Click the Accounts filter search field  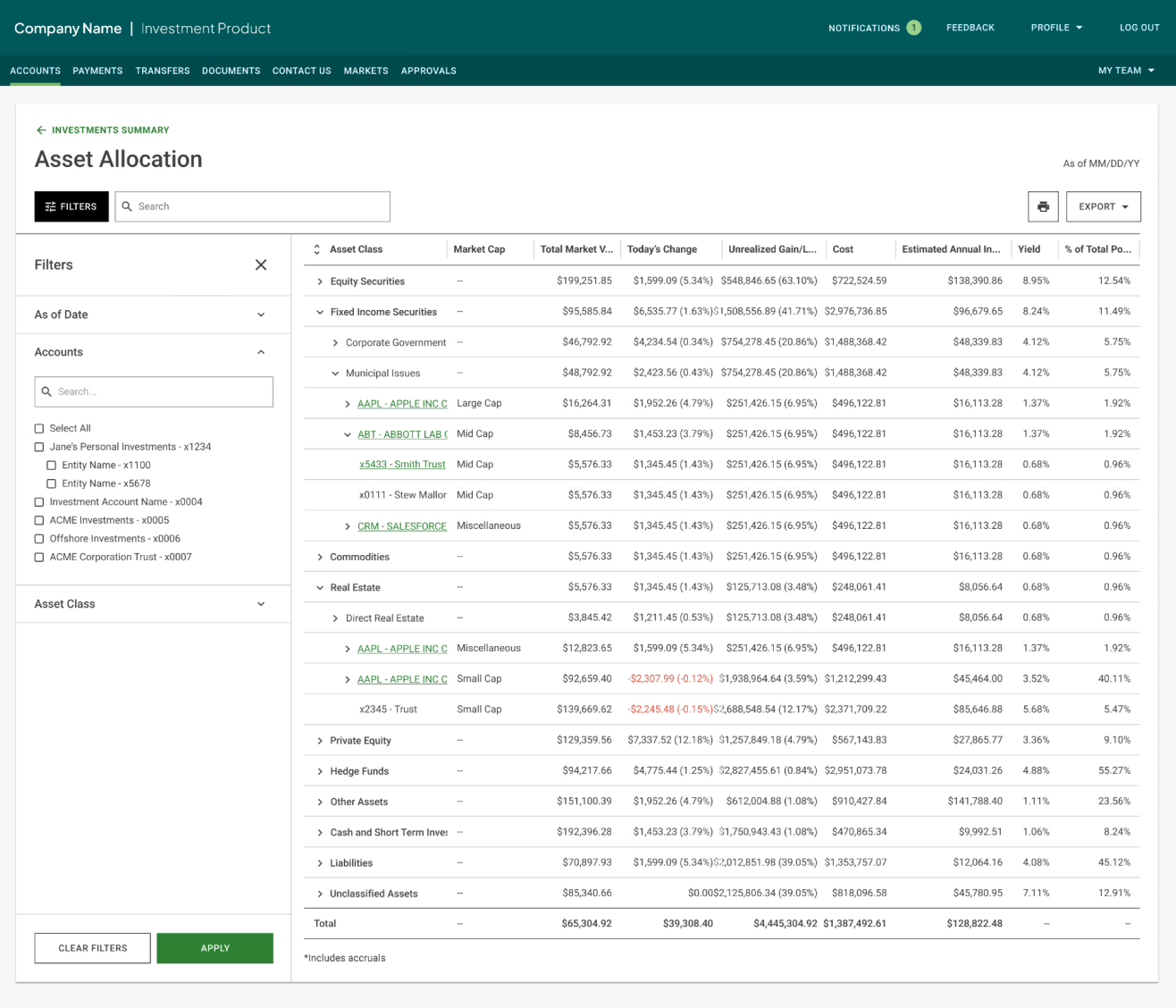(x=154, y=391)
